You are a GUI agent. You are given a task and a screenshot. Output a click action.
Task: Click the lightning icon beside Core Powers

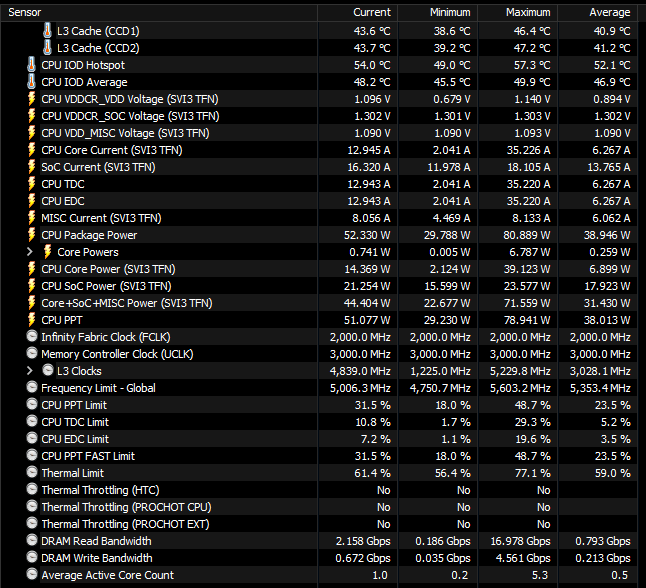(x=47, y=252)
